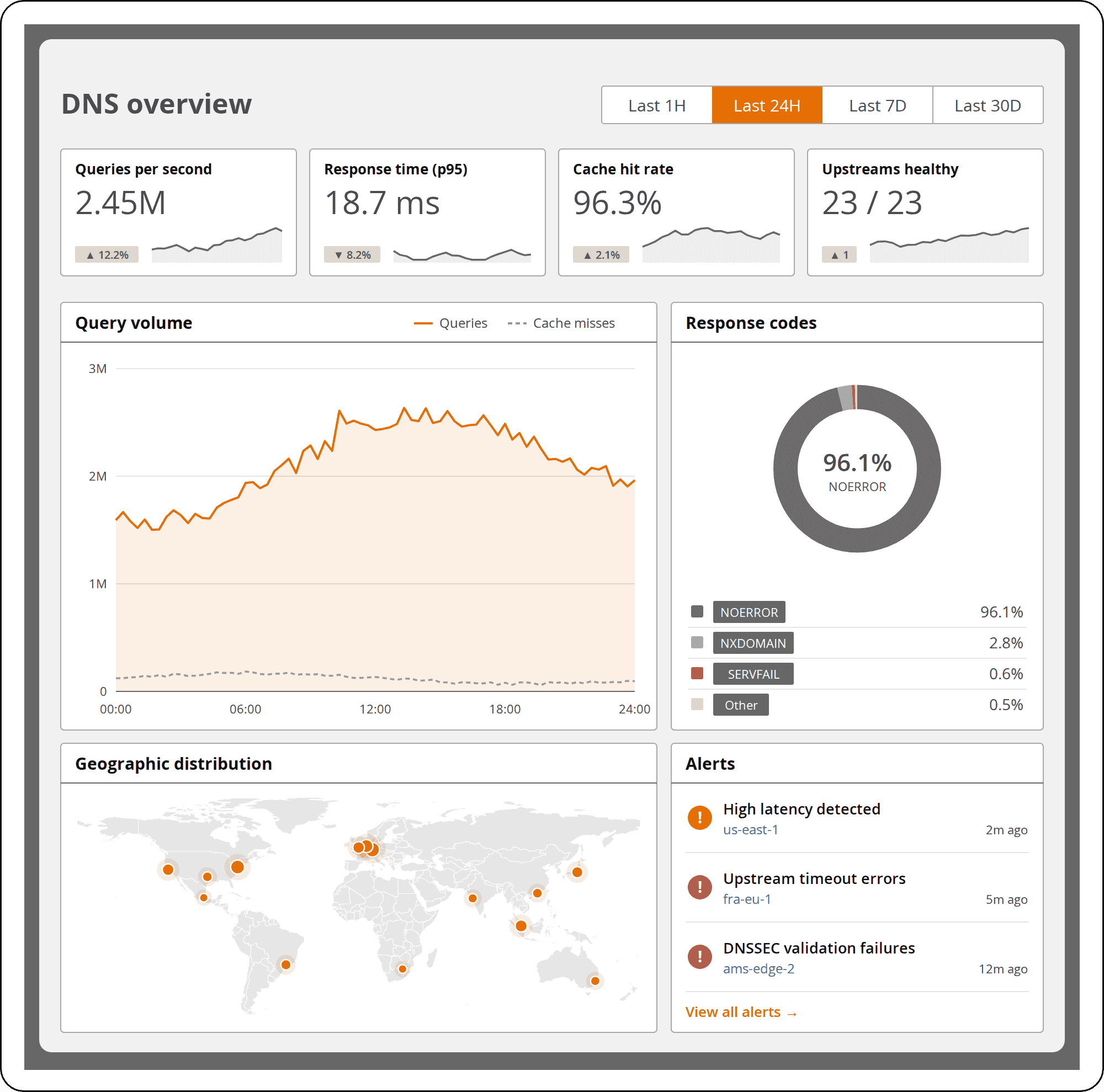Screen dimensions: 1104x1092
Task: Click the NXDOMAIN legend color swatch
Action: [697, 642]
